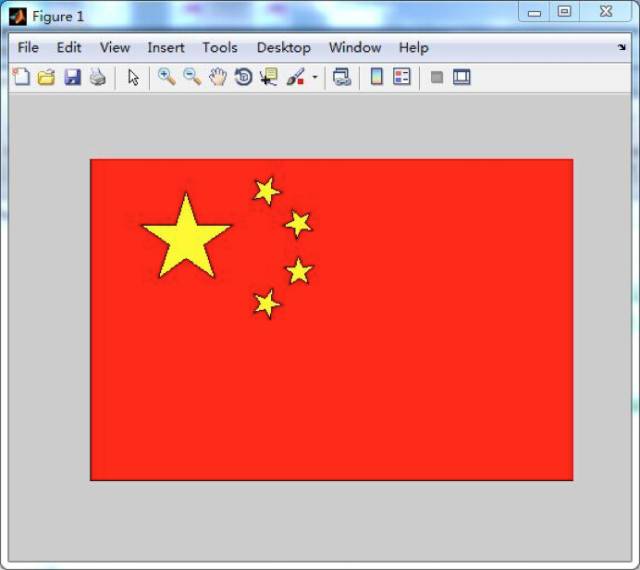Open the File menu

(x=28, y=48)
